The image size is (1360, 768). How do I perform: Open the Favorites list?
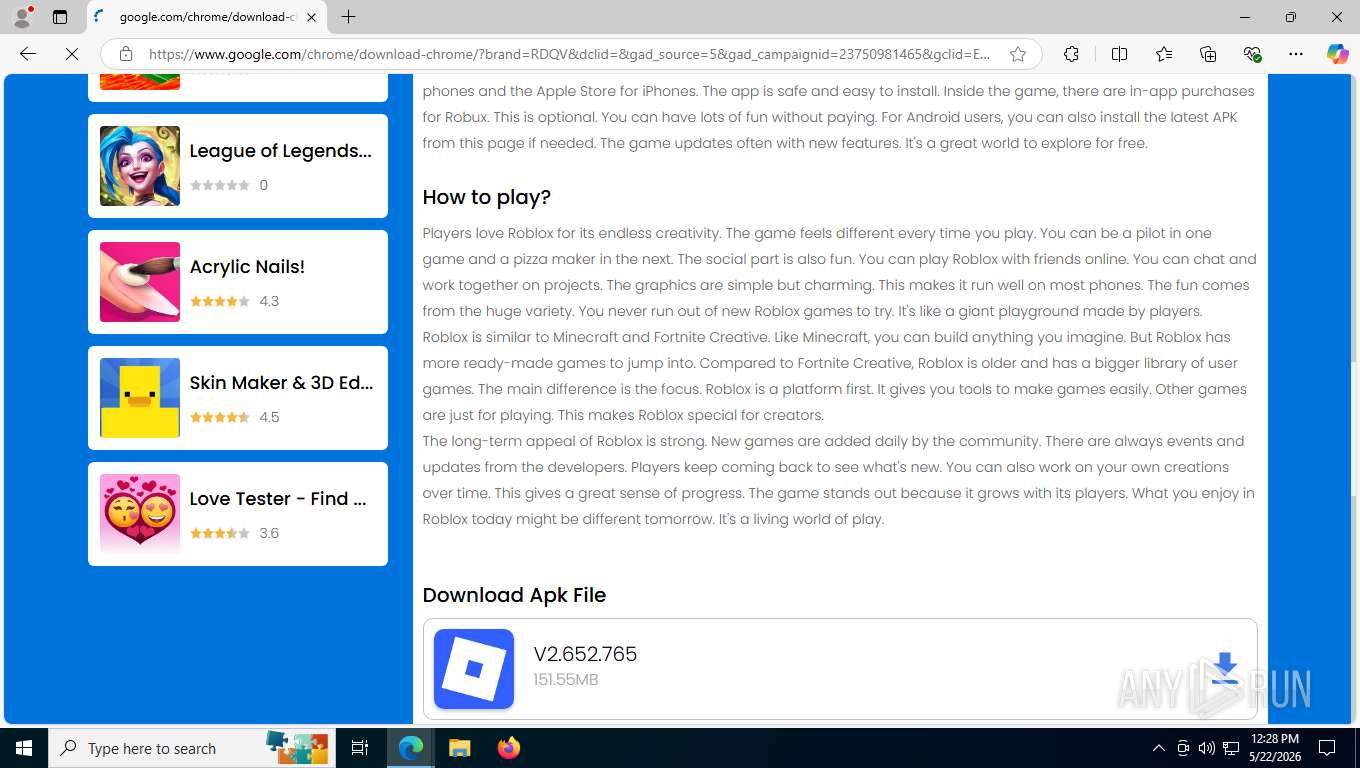click(x=1163, y=54)
